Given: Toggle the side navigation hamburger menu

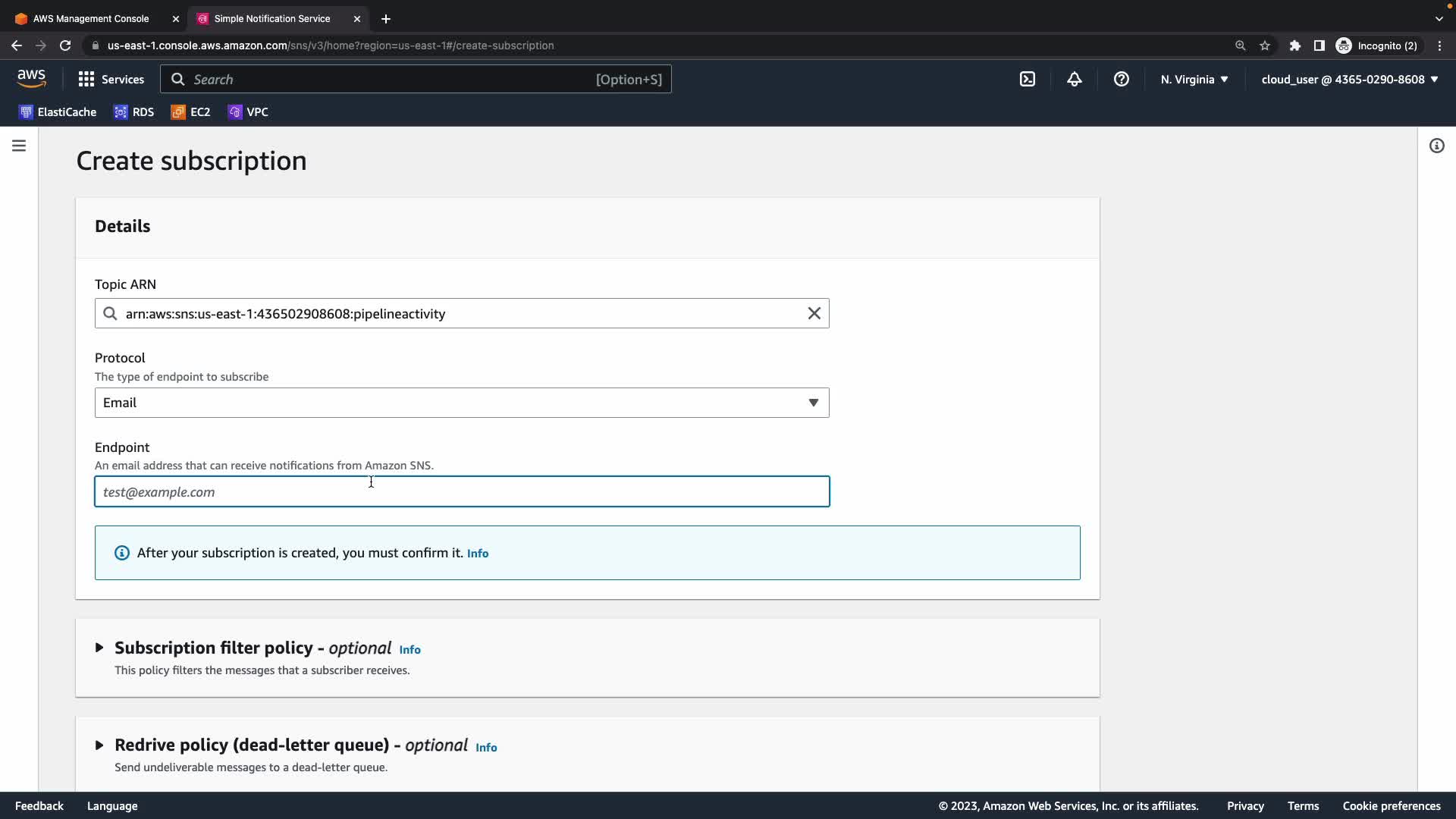Looking at the screenshot, I should pos(19,146).
